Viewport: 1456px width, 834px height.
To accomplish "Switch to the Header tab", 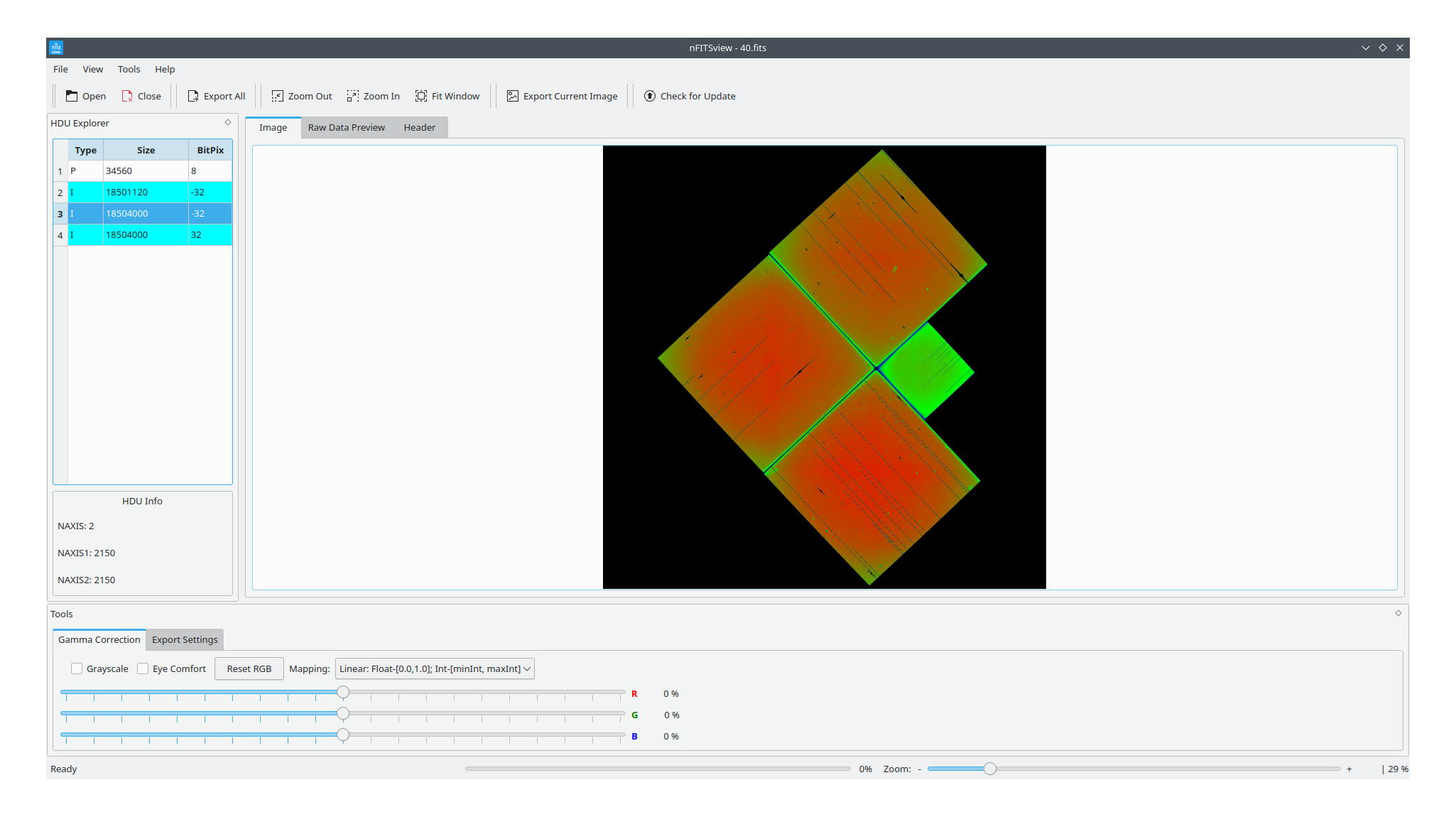I will click(x=419, y=127).
